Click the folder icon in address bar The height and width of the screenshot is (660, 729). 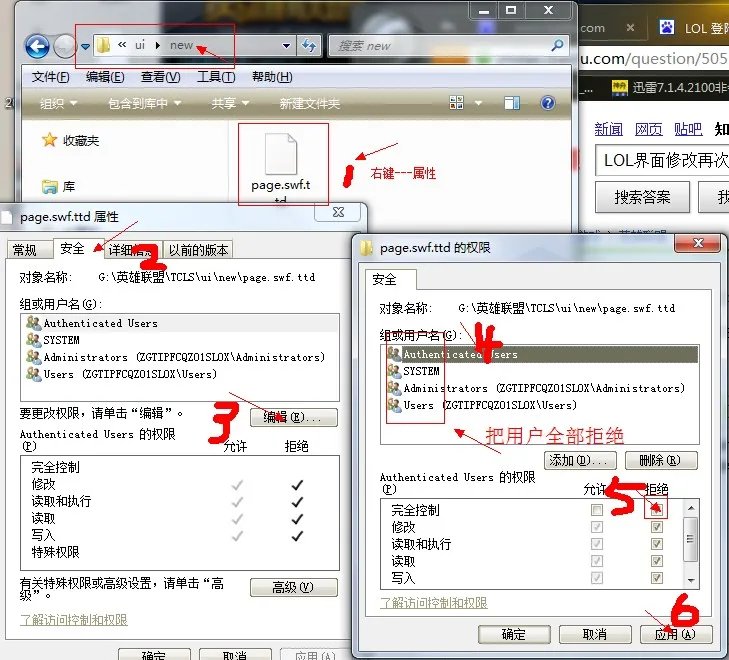click(104, 45)
